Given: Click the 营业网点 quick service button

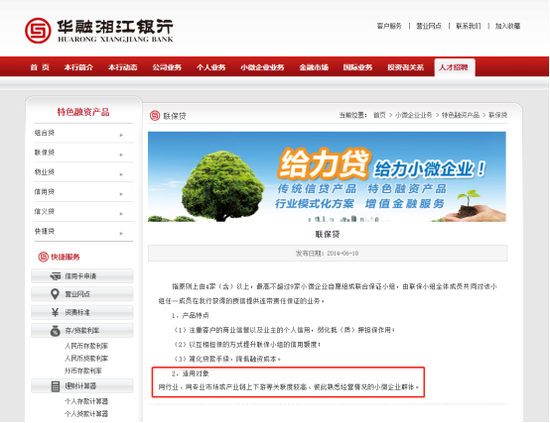Looking at the screenshot, I should click(x=82, y=294).
